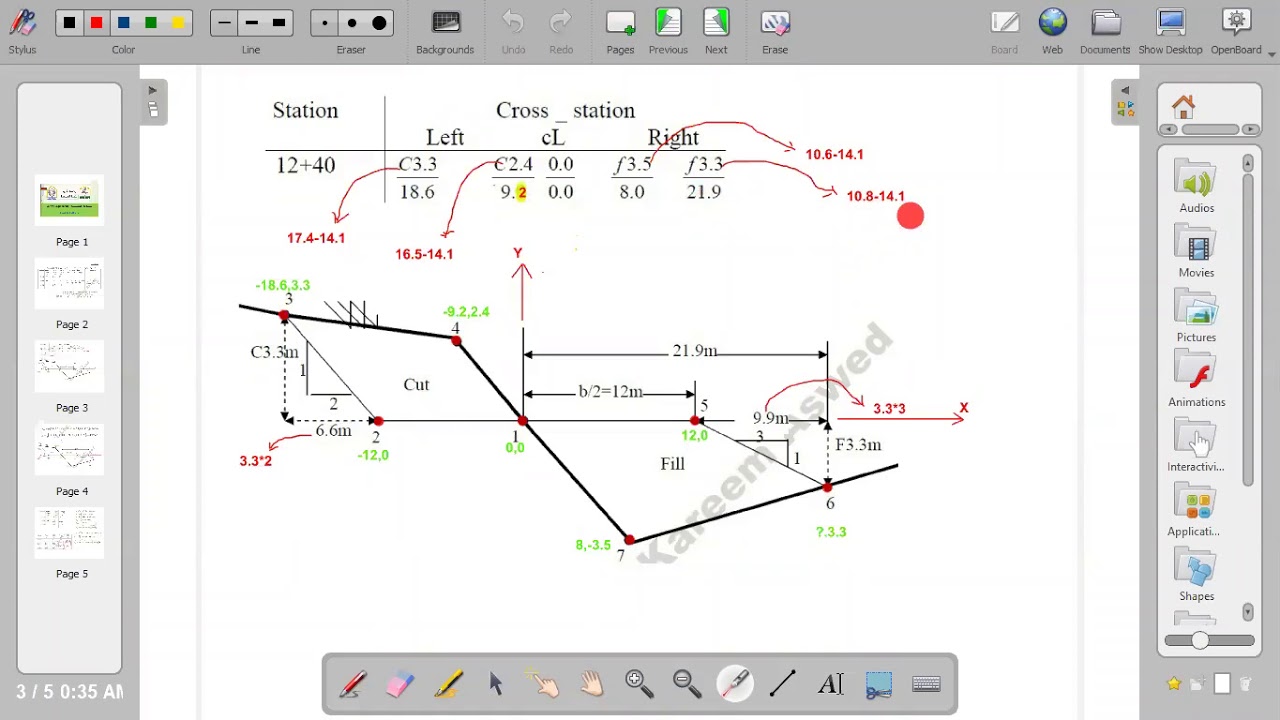Select the thinnest line width
Image resolution: width=1280 pixels, height=720 pixels.
(224, 23)
